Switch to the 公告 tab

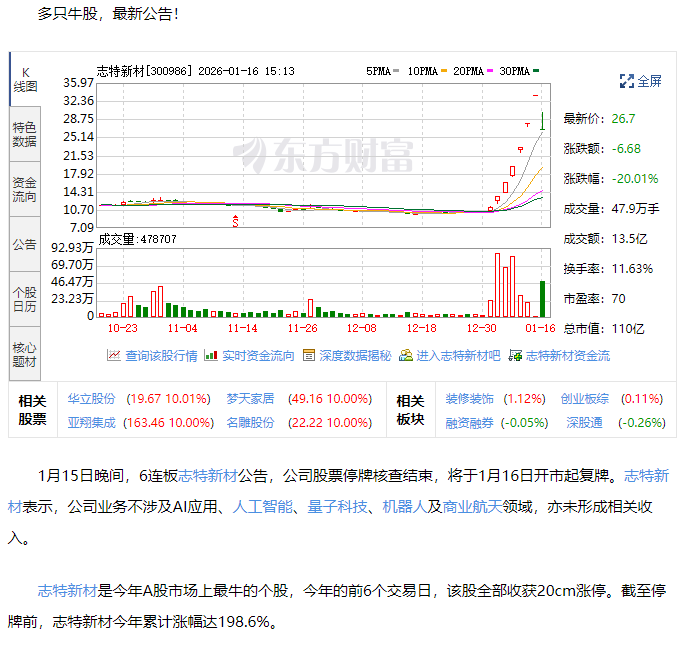coord(25,244)
